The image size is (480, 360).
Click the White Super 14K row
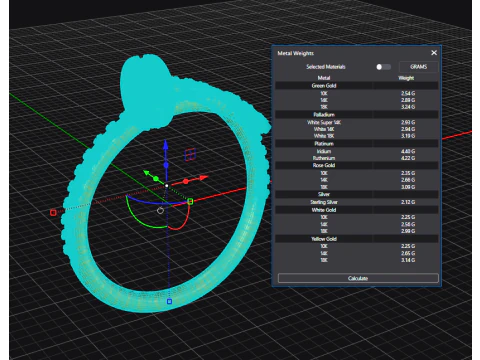pyautogui.click(x=357, y=122)
